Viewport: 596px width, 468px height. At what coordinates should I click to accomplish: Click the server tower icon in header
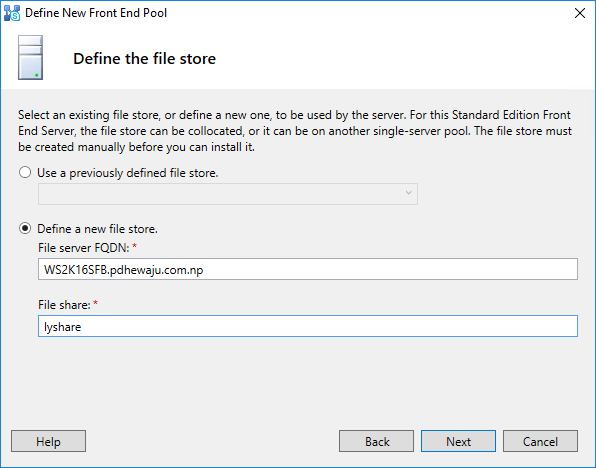30,57
